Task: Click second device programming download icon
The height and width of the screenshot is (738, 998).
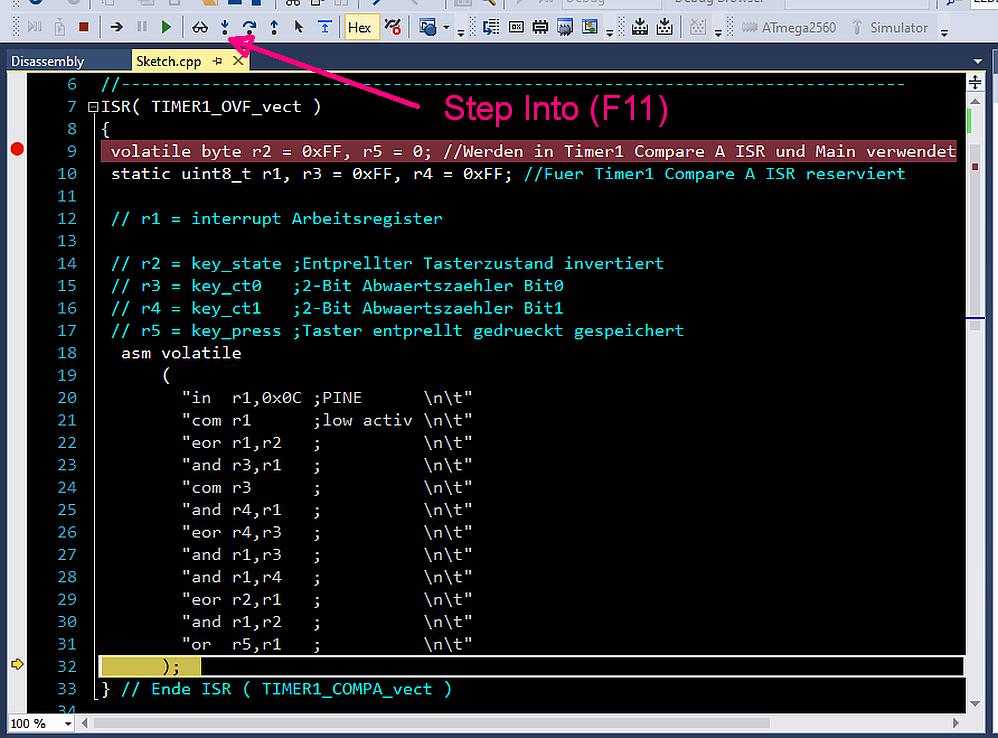Action: pyautogui.click(x=664, y=27)
